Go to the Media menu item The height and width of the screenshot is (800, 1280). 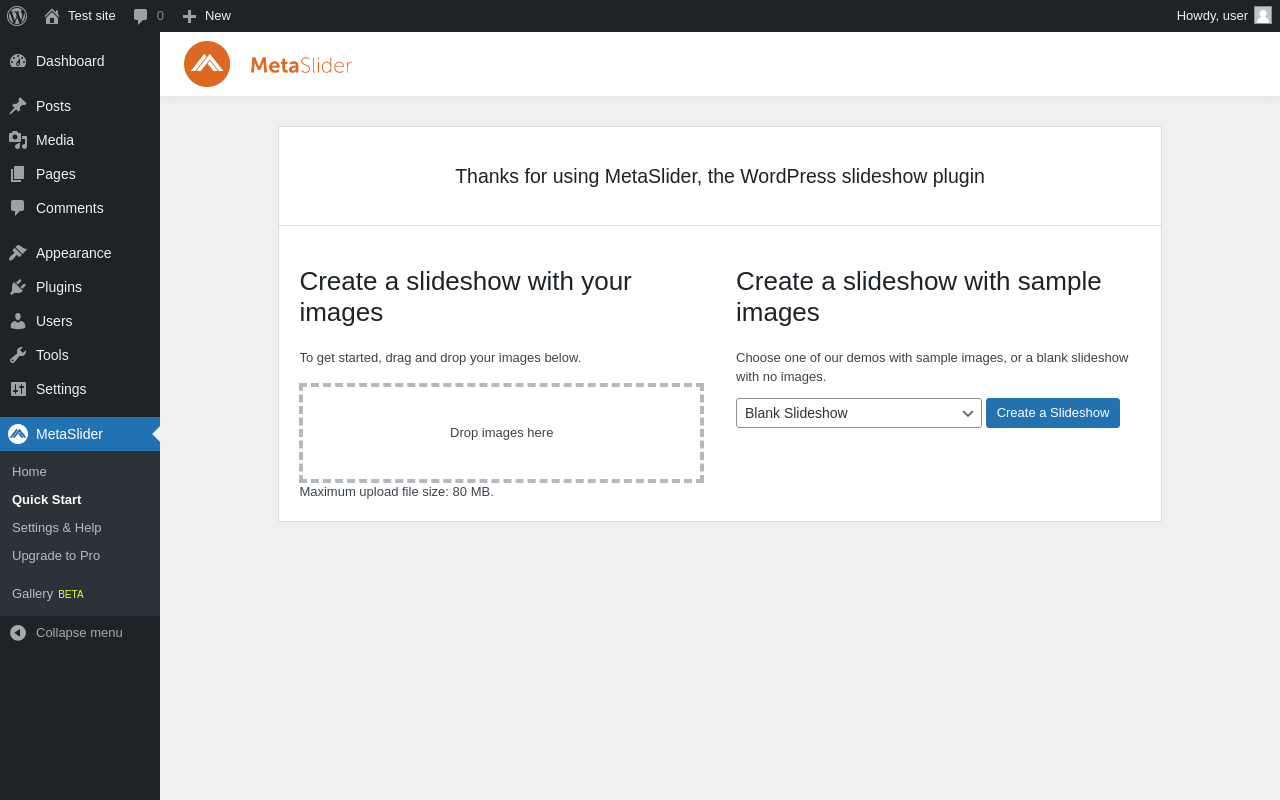tap(55, 140)
